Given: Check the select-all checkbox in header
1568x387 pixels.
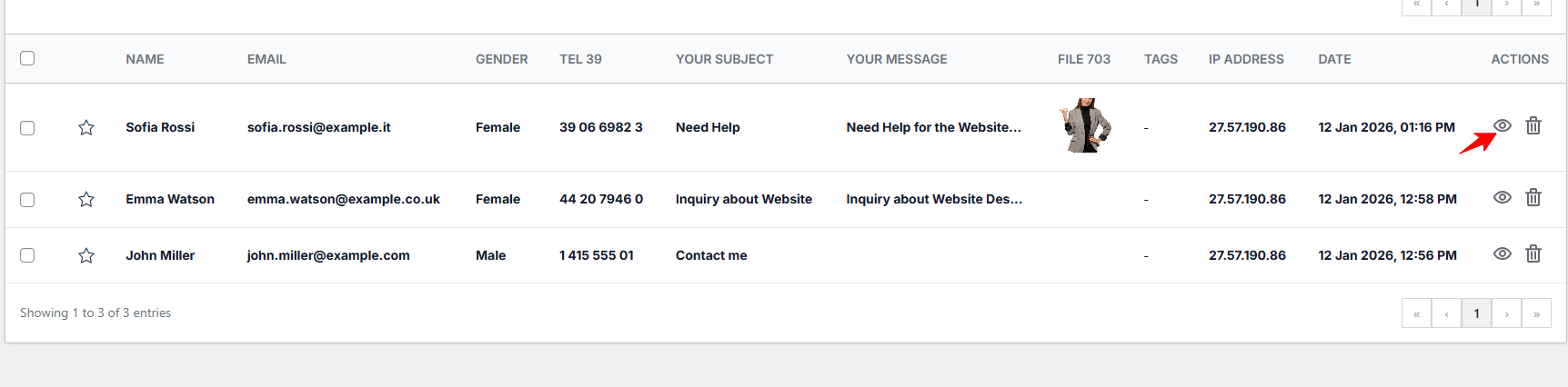Looking at the screenshot, I should (x=27, y=58).
